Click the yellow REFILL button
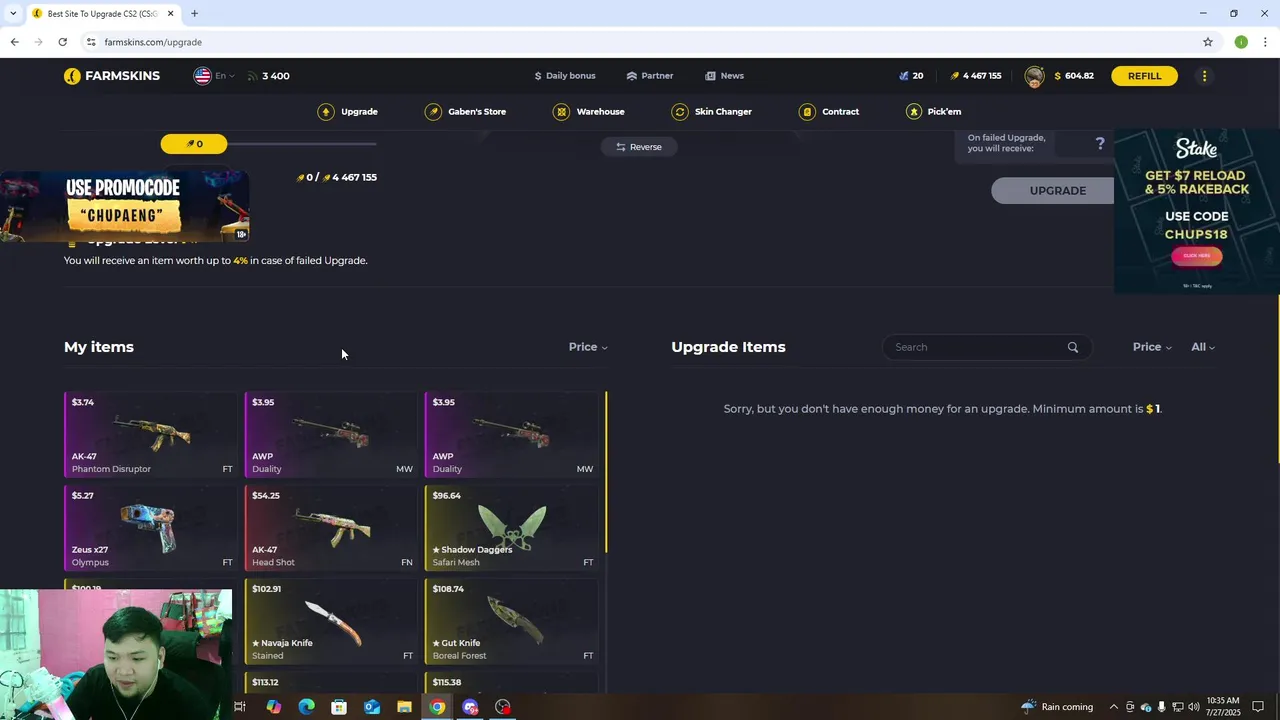Screen dimensions: 1280x720 [x=1144, y=76]
